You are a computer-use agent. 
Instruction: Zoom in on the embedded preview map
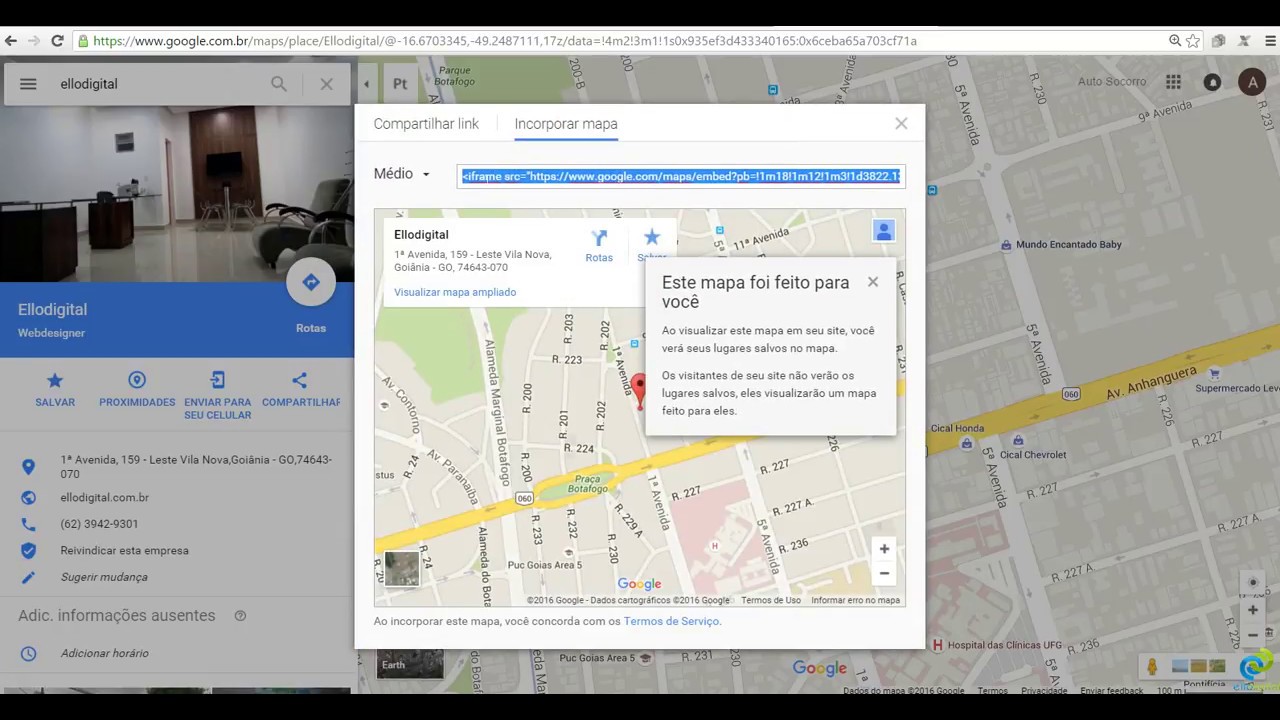(884, 549)
